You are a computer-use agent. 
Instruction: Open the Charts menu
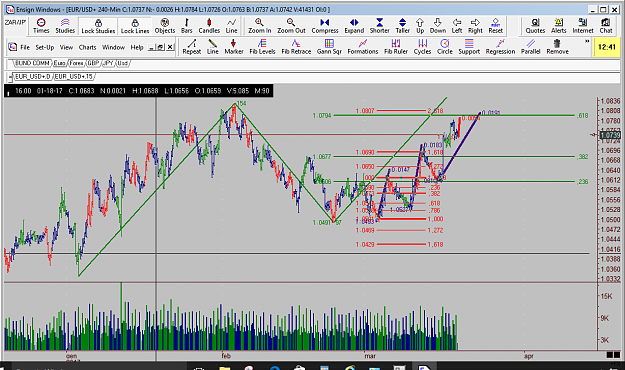(87, 47)
